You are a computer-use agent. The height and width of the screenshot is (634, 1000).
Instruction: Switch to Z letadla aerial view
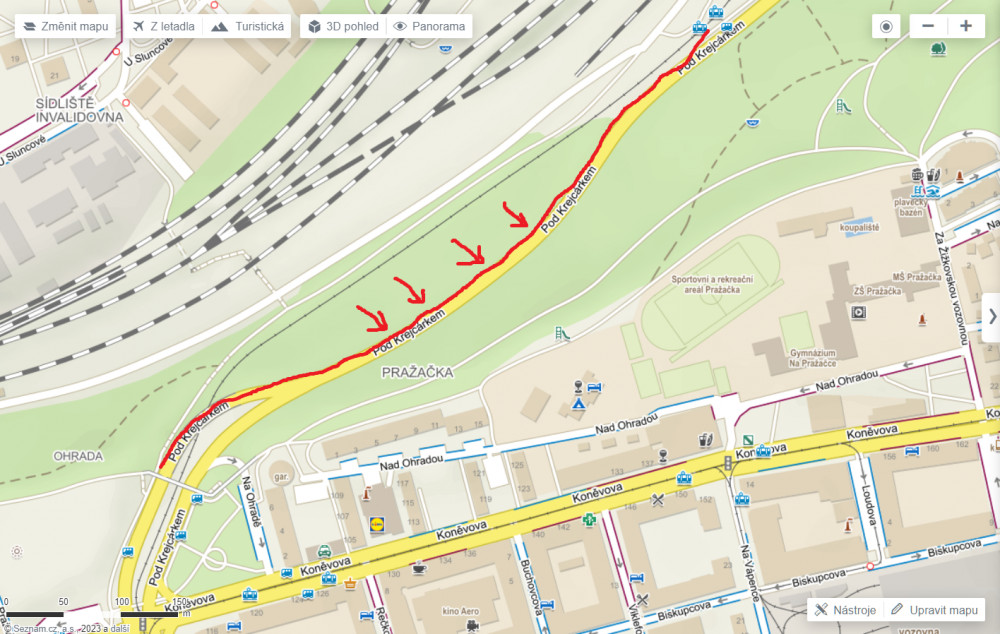click(x=165, y=26)
